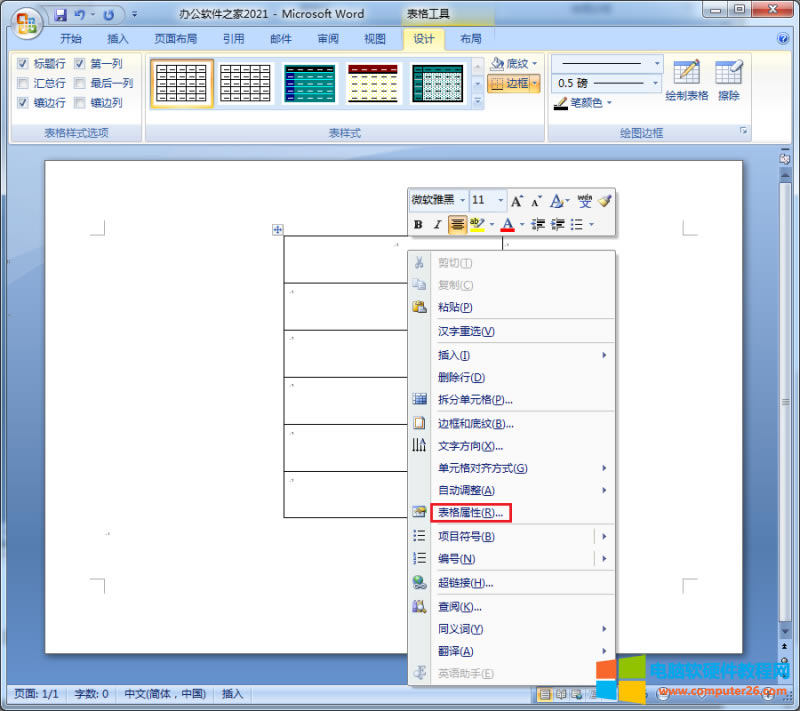Apply bullets from mini toolbar
This screenshot has height=711, width=800.
click(x=577, y=224)
